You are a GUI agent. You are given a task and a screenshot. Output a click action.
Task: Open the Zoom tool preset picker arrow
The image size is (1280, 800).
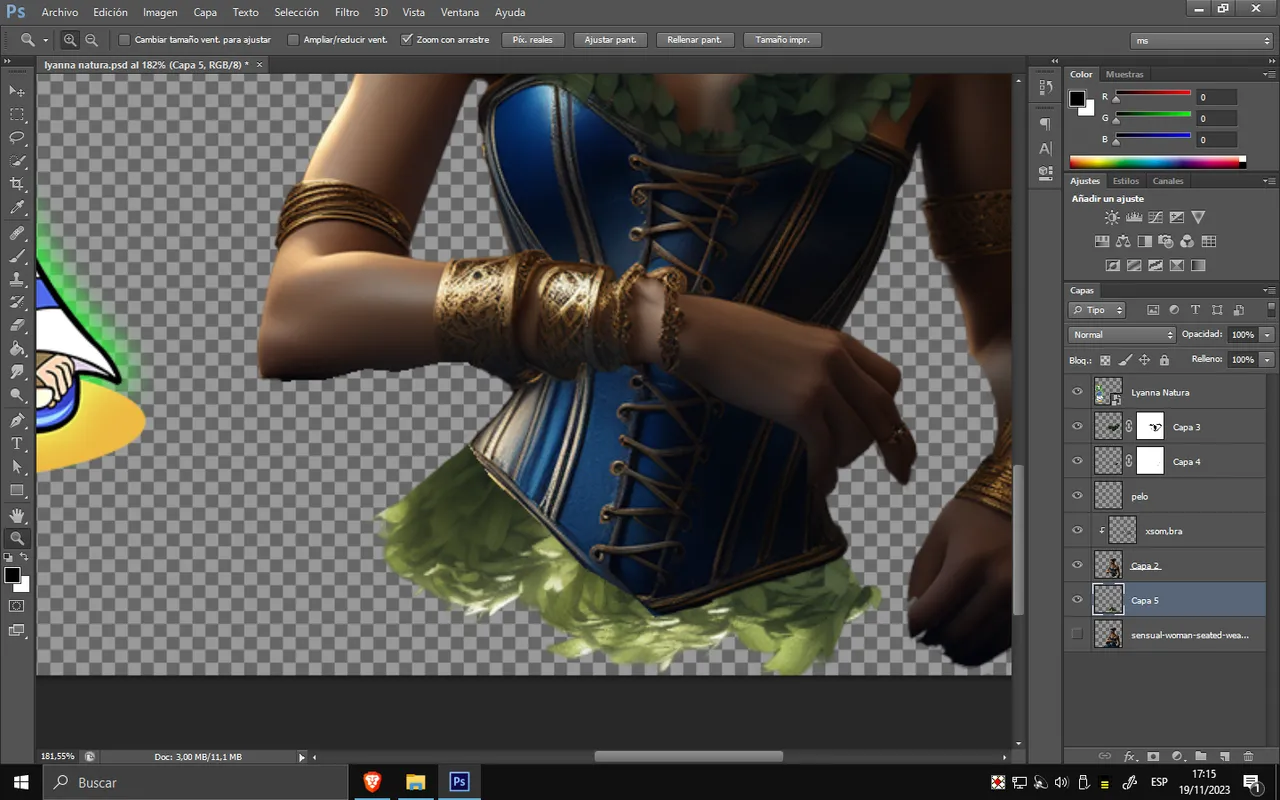(x=46, y=41)
